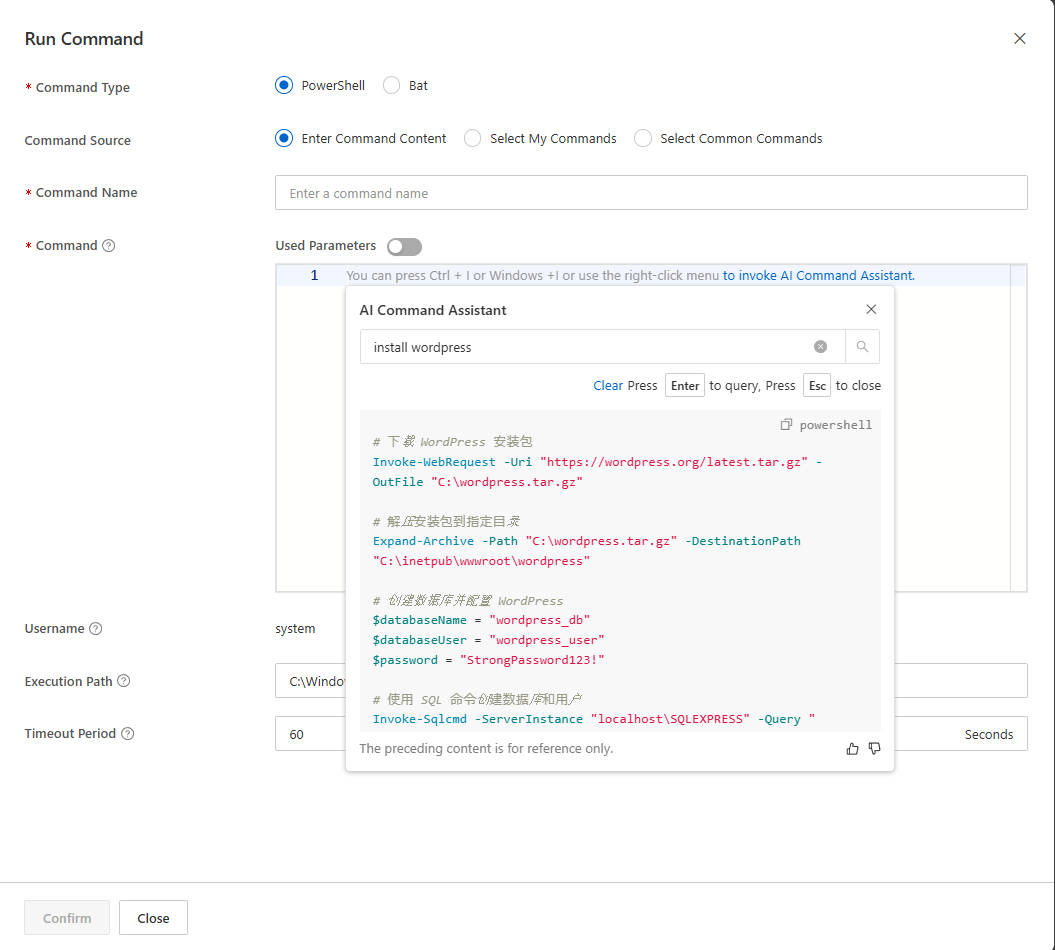
Task: Click the $databaseName variable line
Action: pos(481,620)
